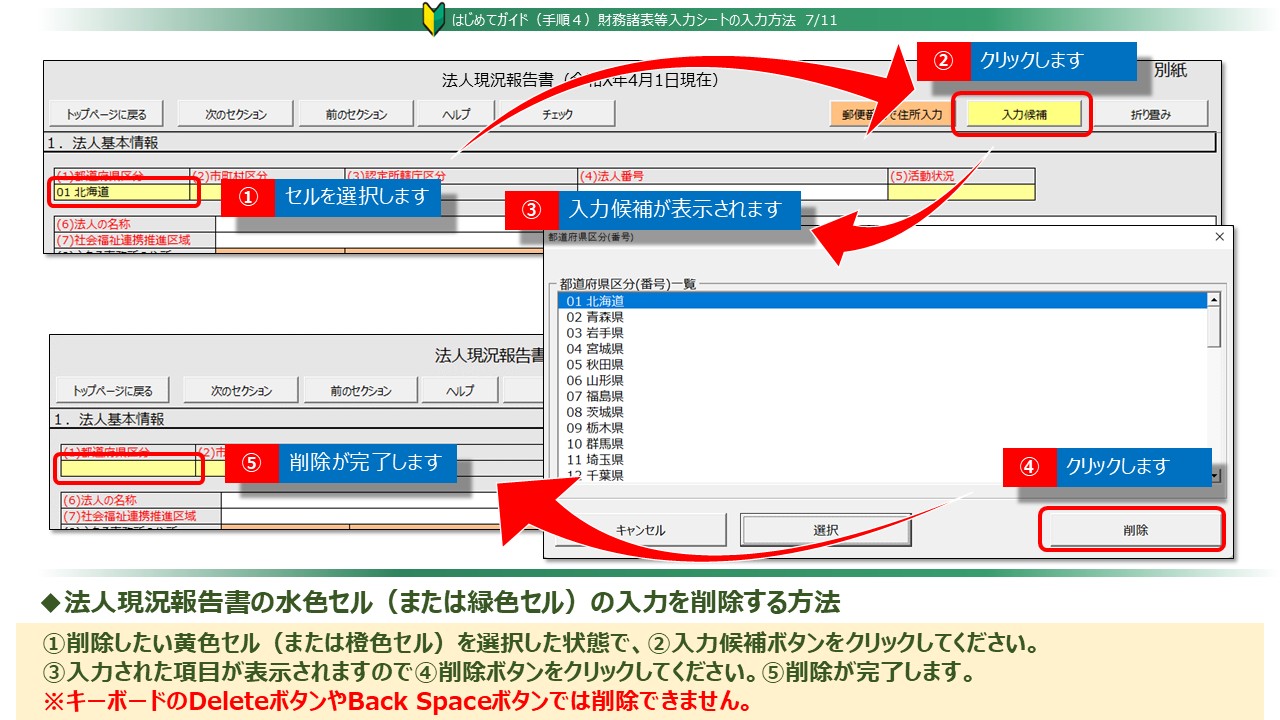Image resolution: width=1280 pixels, height=720 pixels.
Task: Click the 選択 button in the dialog
Action: tap(825, 530)
